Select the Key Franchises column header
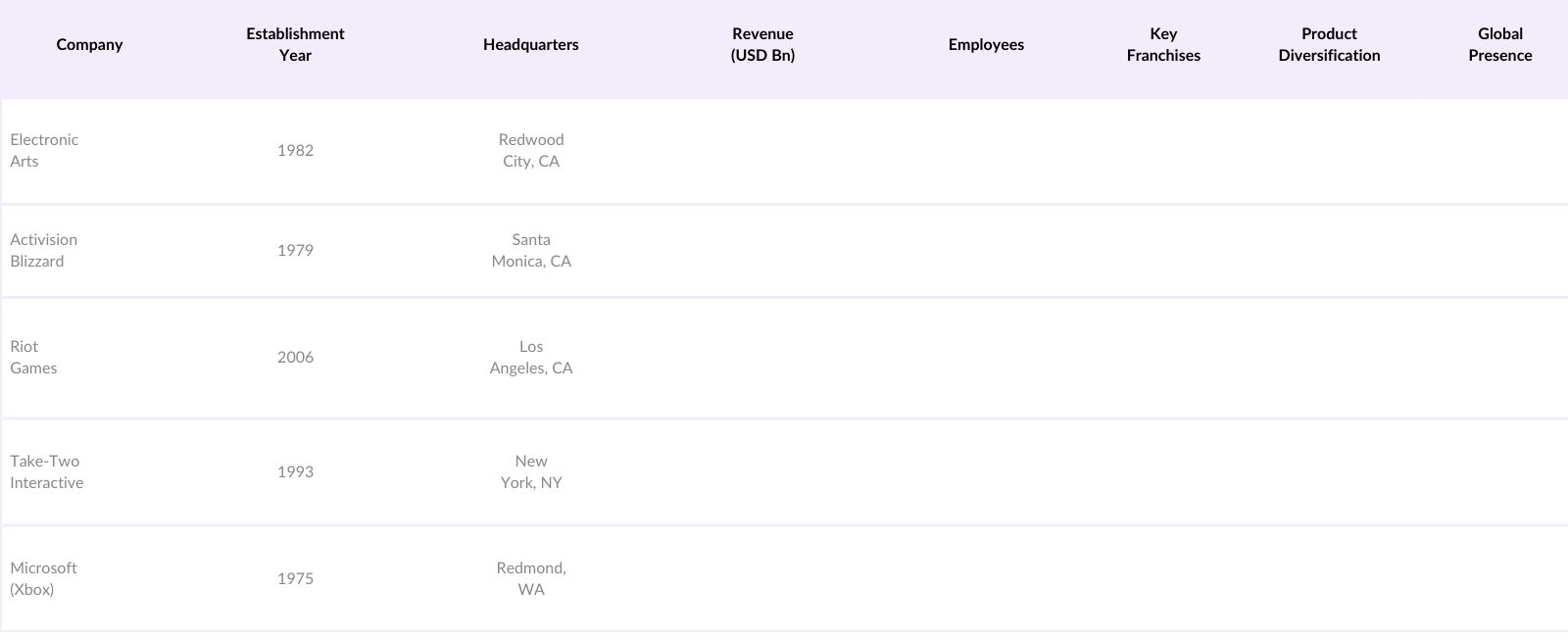Image resolution: width=1568 pixels, height=640 pixels. point(1163,45)
